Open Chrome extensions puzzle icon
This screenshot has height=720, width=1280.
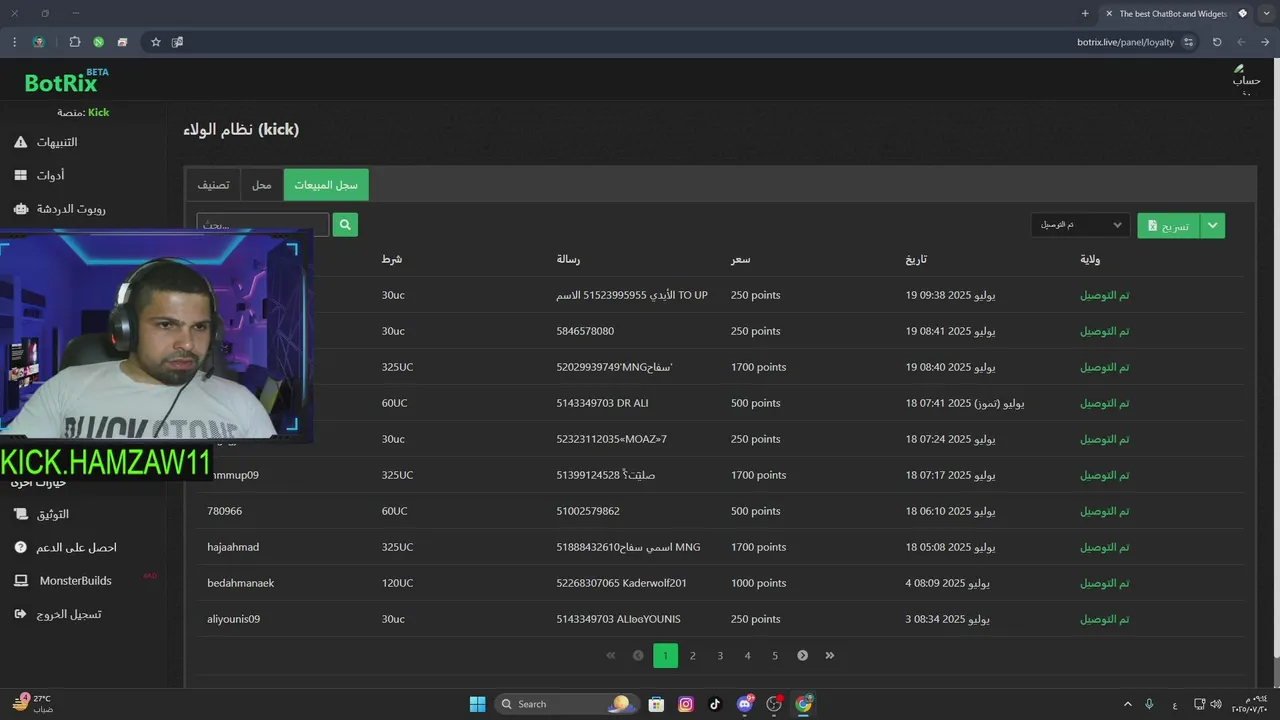75,42
